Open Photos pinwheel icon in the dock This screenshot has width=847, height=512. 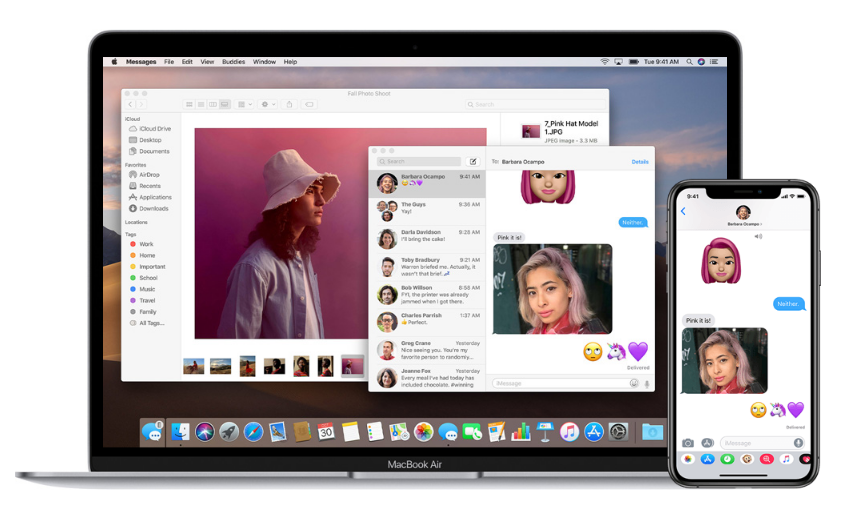tap(424, 432)
